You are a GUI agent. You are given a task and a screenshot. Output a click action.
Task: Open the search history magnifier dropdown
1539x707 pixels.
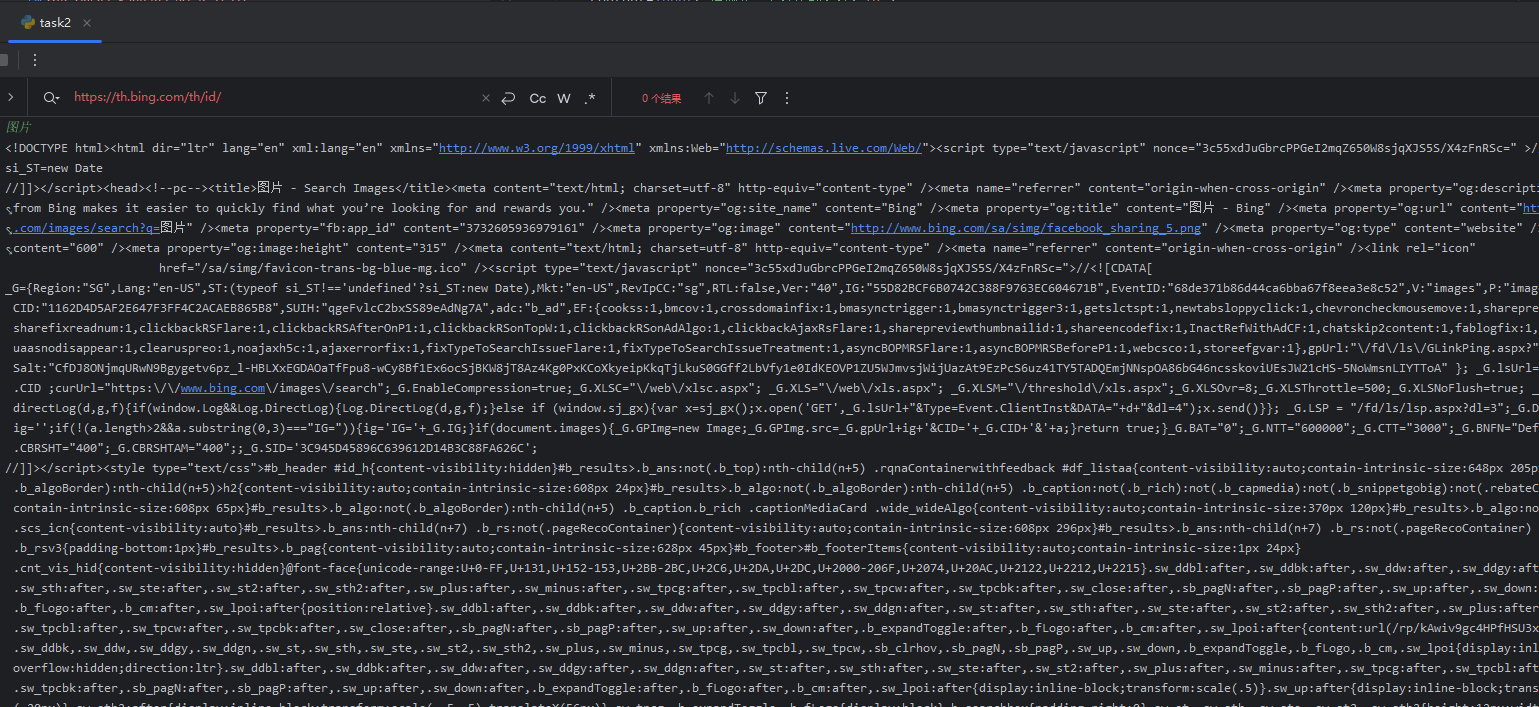coord(49,98)
